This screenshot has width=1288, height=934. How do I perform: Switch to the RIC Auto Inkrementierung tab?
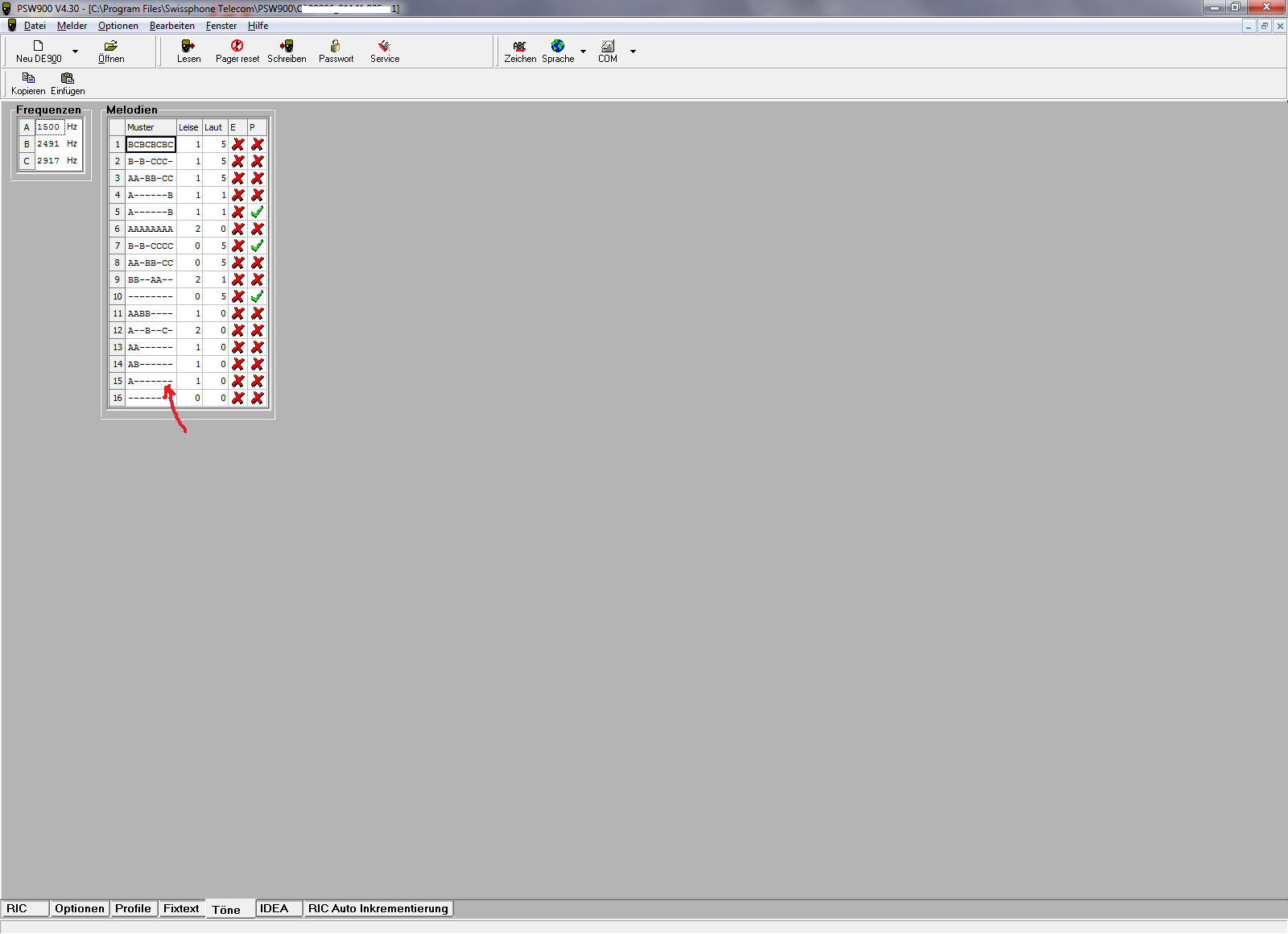pos(378,909)
